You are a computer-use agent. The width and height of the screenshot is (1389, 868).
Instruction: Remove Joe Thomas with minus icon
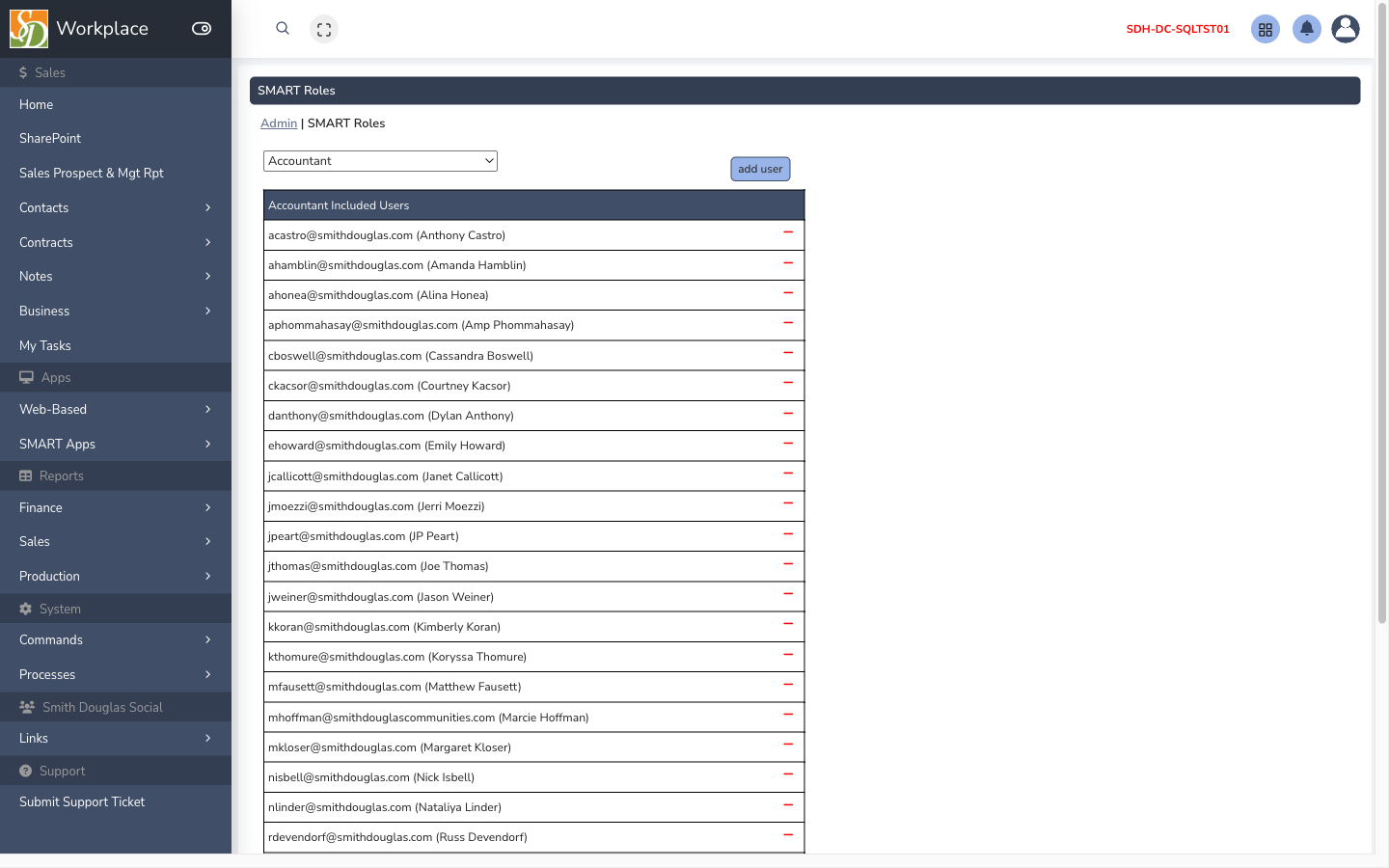[788, 563]
